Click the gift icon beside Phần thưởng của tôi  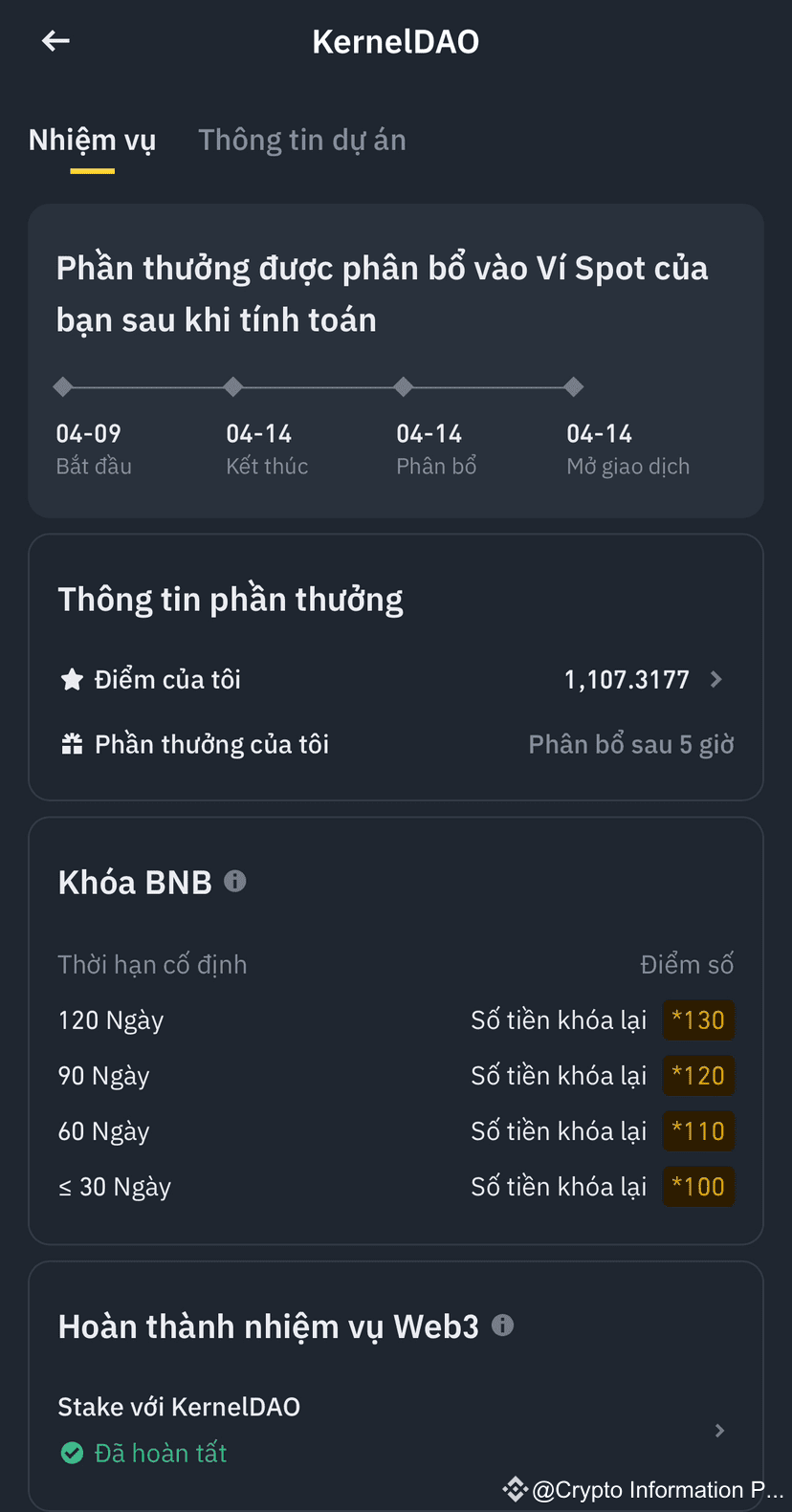point(72,744)
